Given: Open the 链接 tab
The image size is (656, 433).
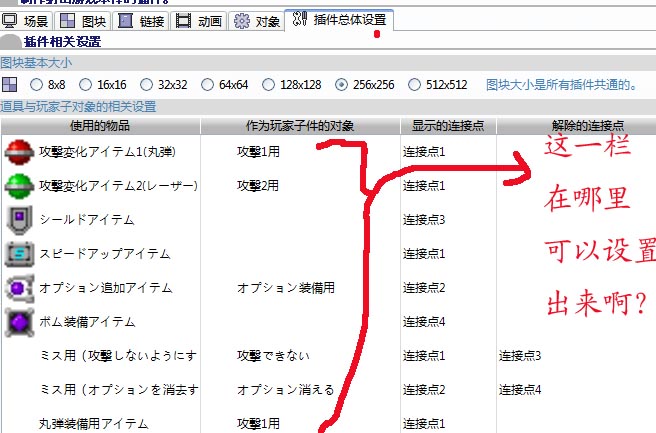Looking at the screenshot, I should [x=141, y=21].
